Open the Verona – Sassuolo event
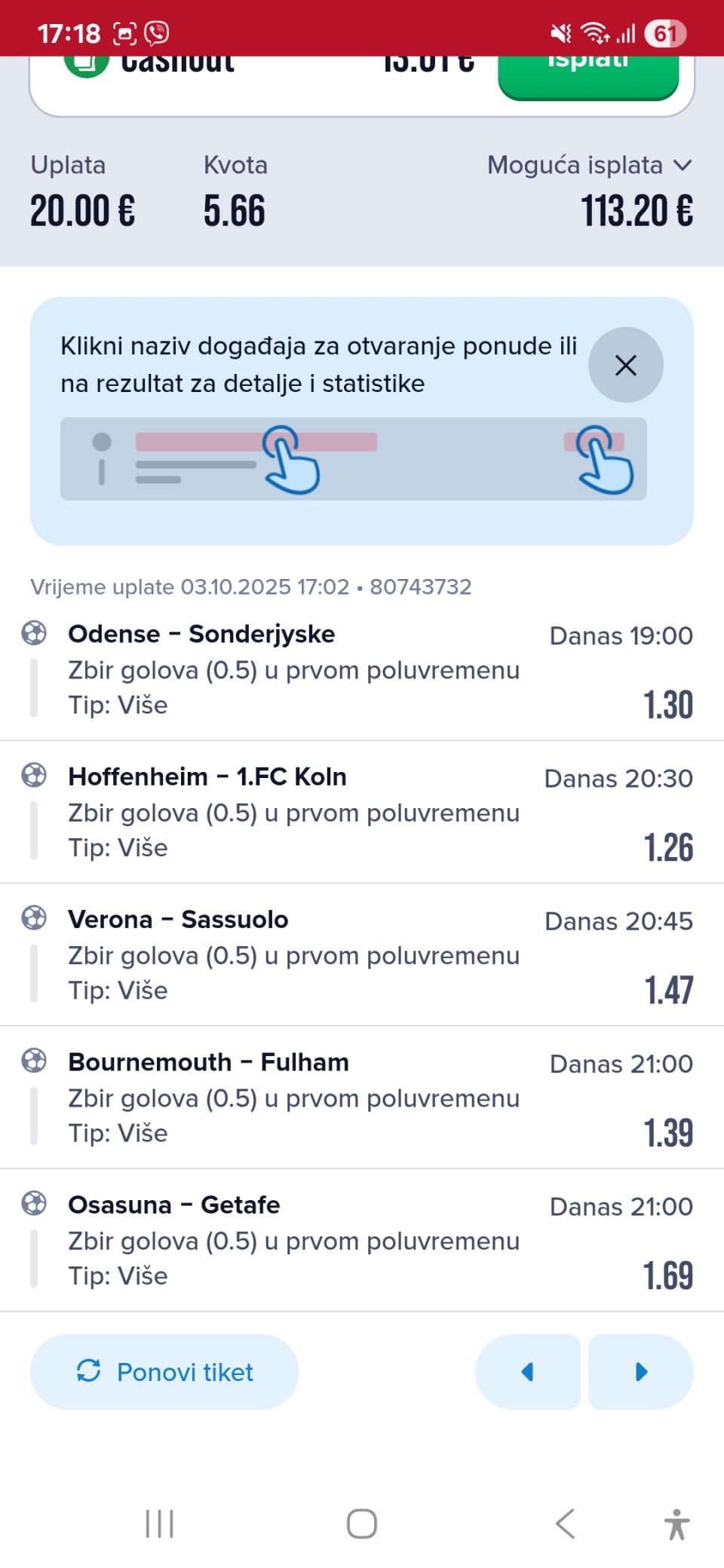 pyautogui.click(x=178, y=920)
